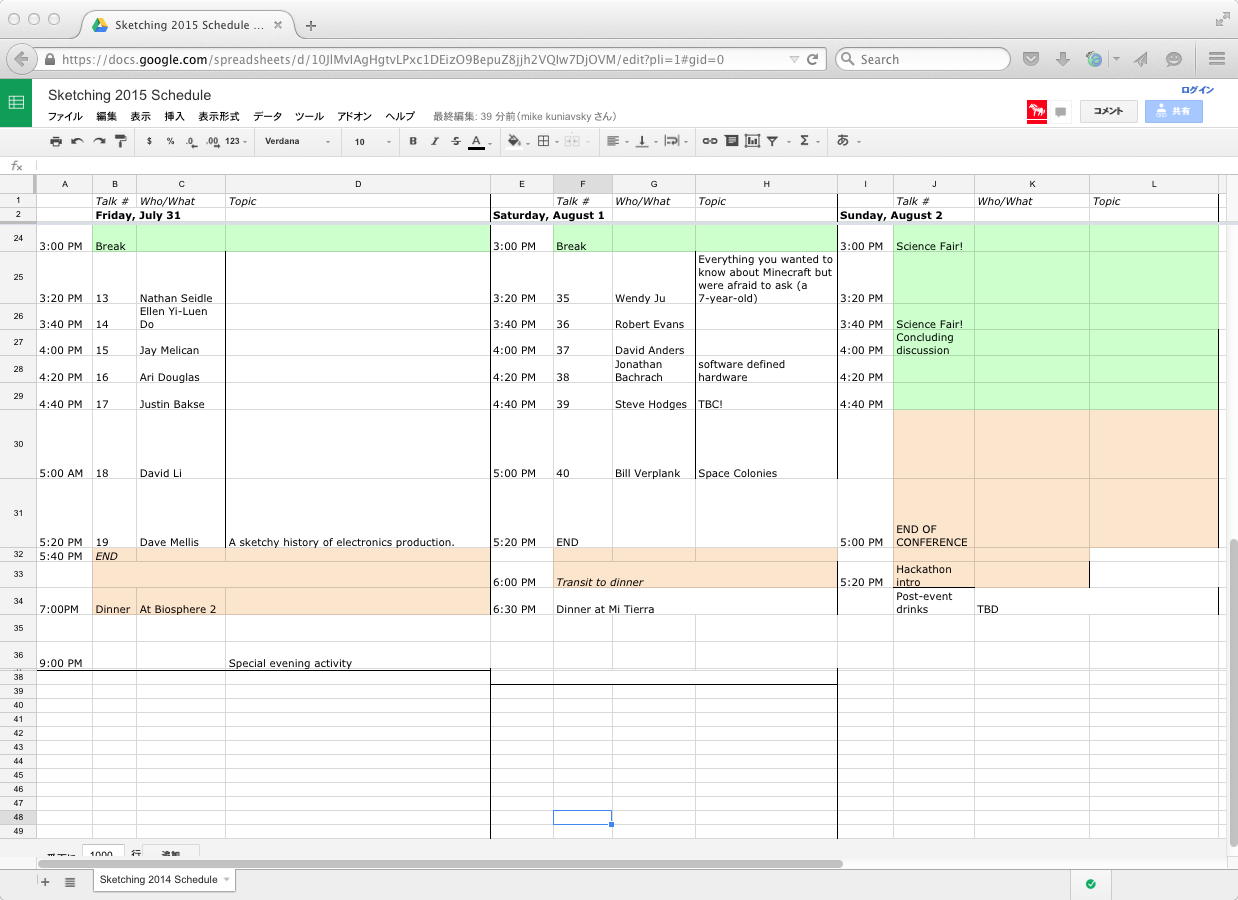Image resolution: width=1238 pixels, height=900 pixels.
Task: Open the font size 10 dropdown
Action: [372, 142]
